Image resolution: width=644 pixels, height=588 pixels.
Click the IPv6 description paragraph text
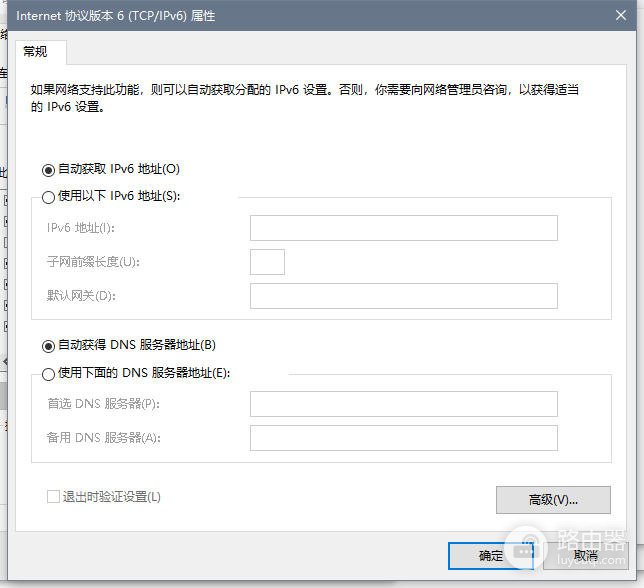tap(304, 98)
